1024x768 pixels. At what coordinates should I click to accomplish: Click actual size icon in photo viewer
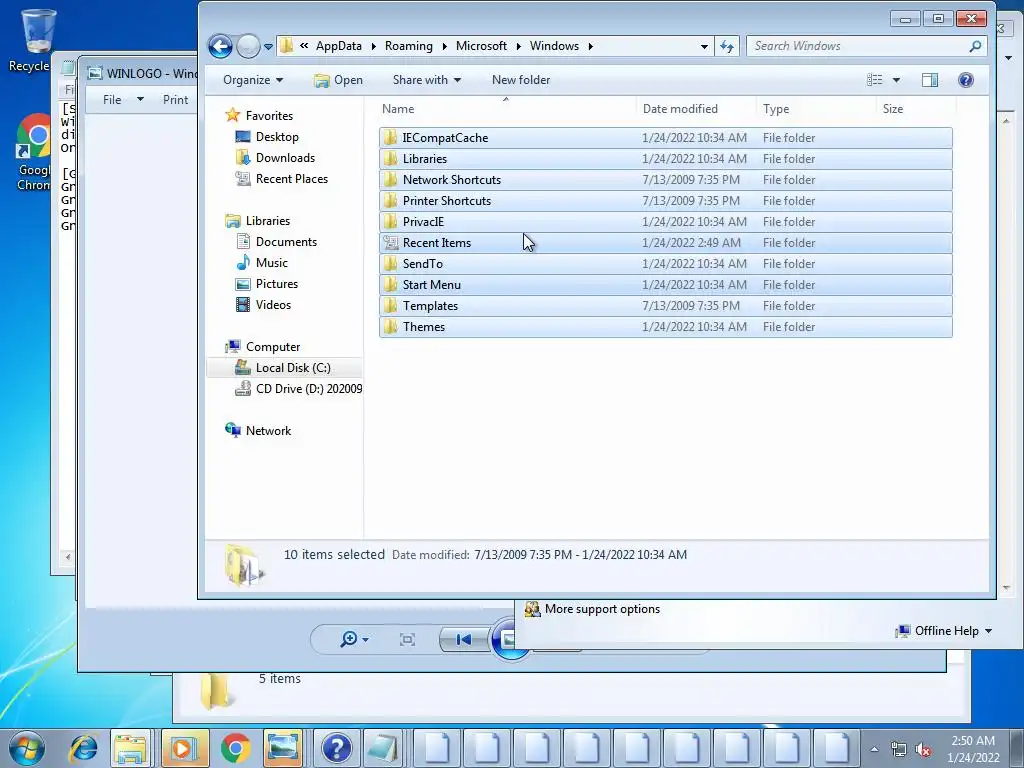[408, 639]
